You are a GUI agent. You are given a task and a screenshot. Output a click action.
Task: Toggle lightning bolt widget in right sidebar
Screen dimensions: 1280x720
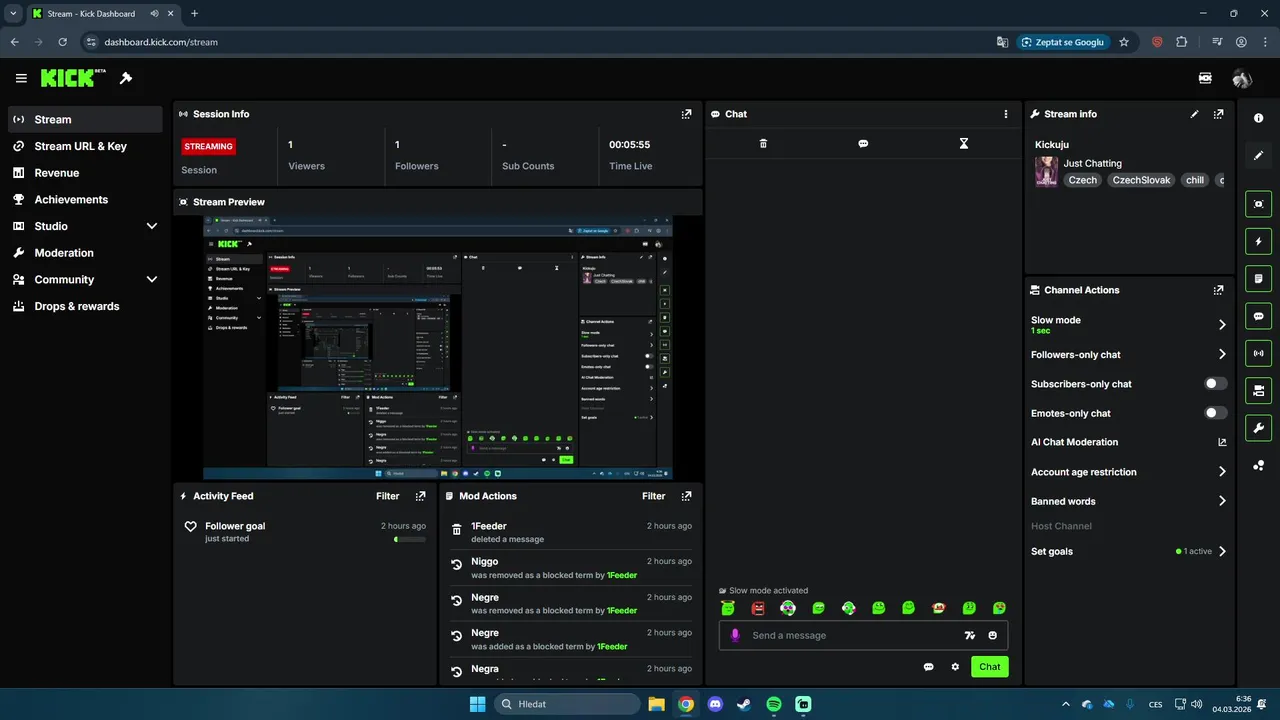(1258, 241)
